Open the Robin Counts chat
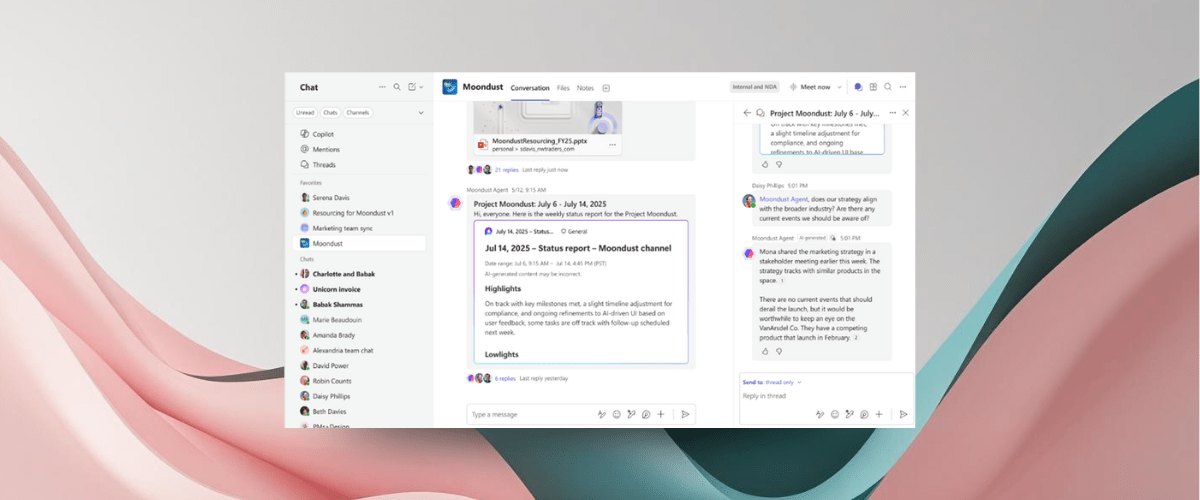This screenshot has height=500, width=1200. point(360,381)
